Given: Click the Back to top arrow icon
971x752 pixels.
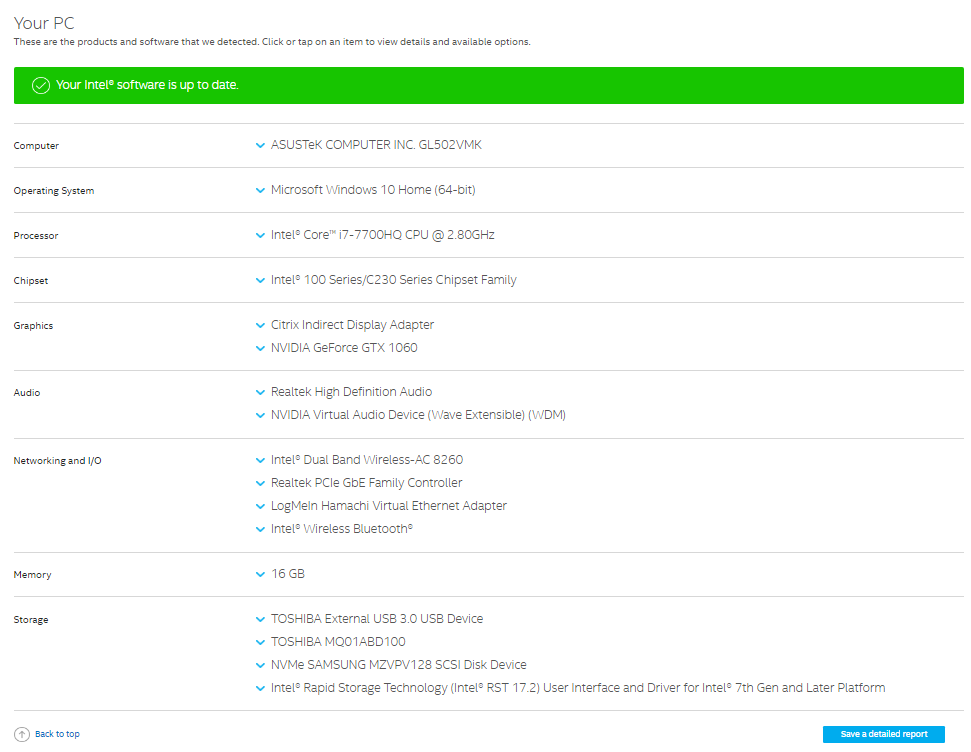Looking at the screenshot, I should coord(22,734).
